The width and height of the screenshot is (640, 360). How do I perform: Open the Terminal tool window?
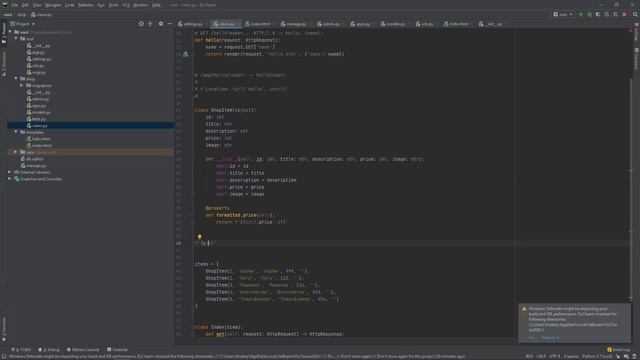[117, 350]
